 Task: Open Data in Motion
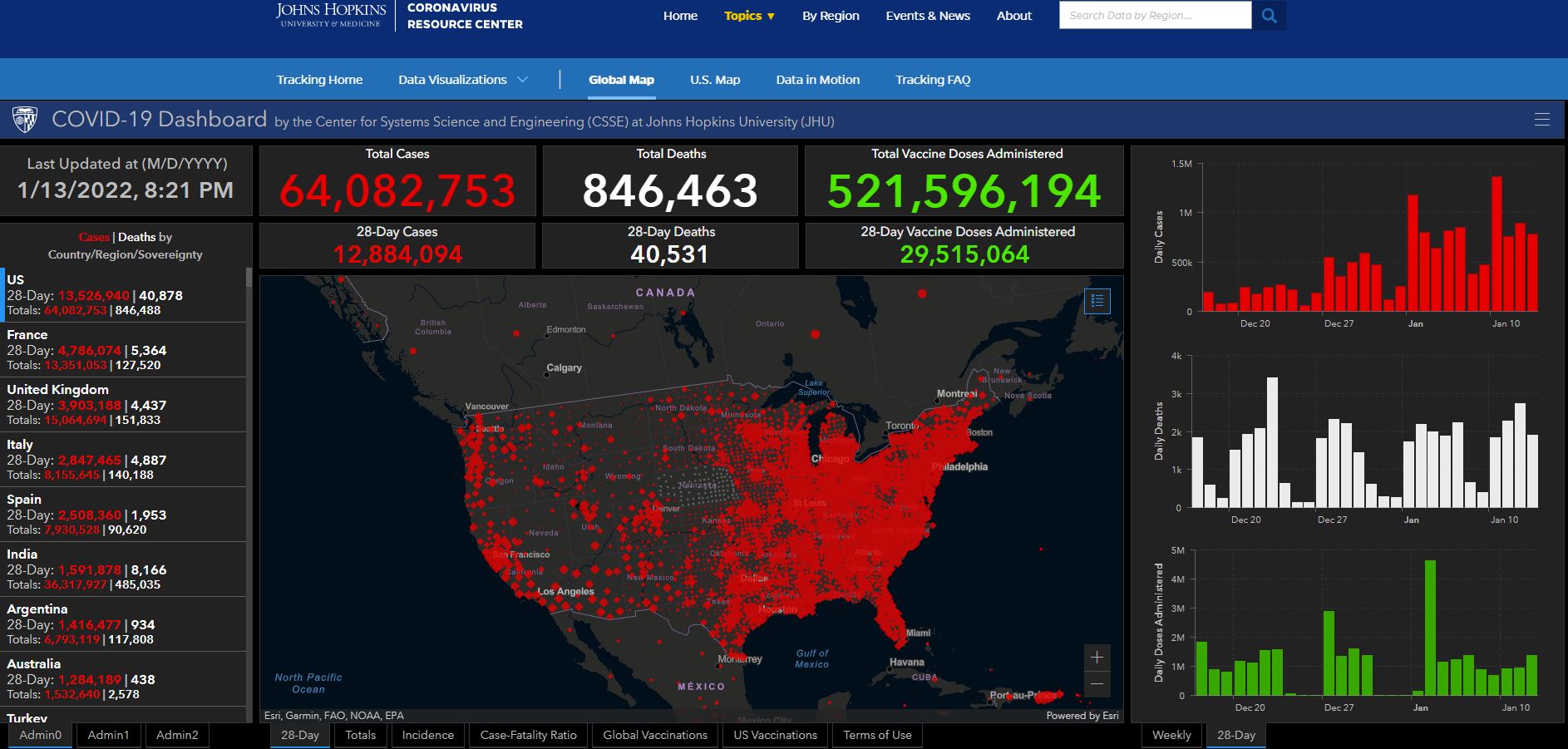[817, 80]
